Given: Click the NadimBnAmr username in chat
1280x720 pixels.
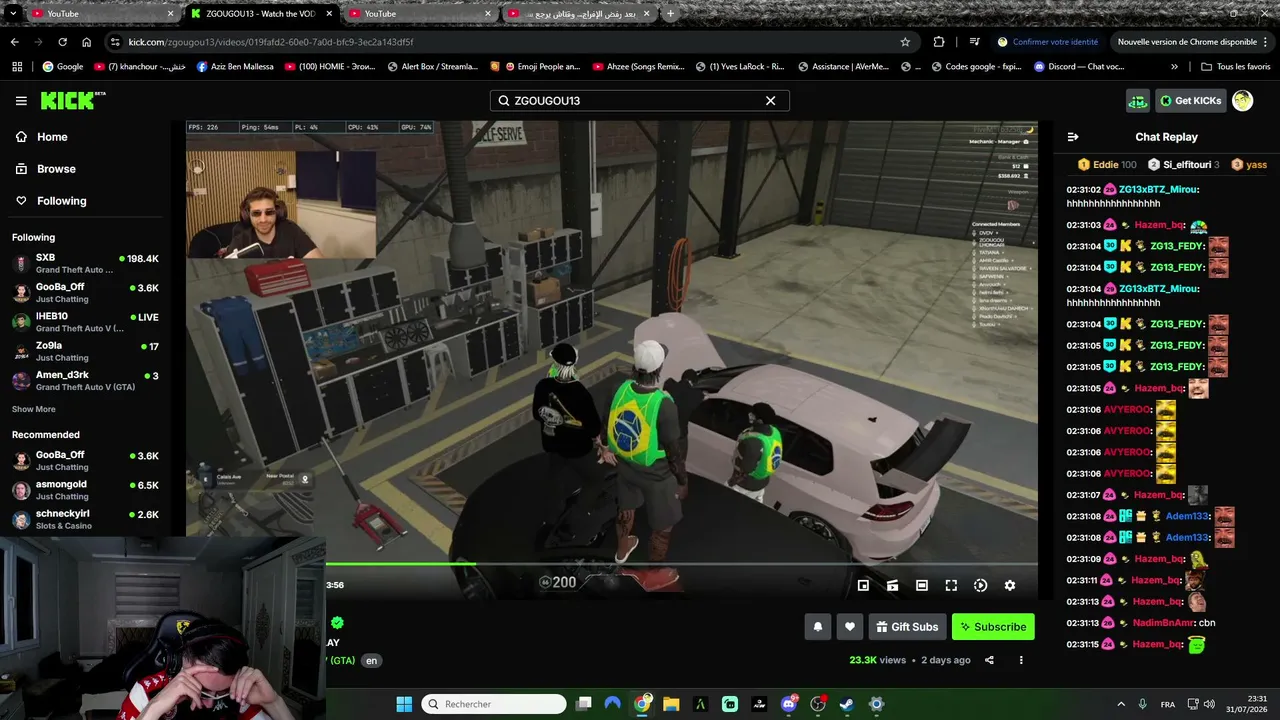Looking at the screenshot, I should (1164, 623).
